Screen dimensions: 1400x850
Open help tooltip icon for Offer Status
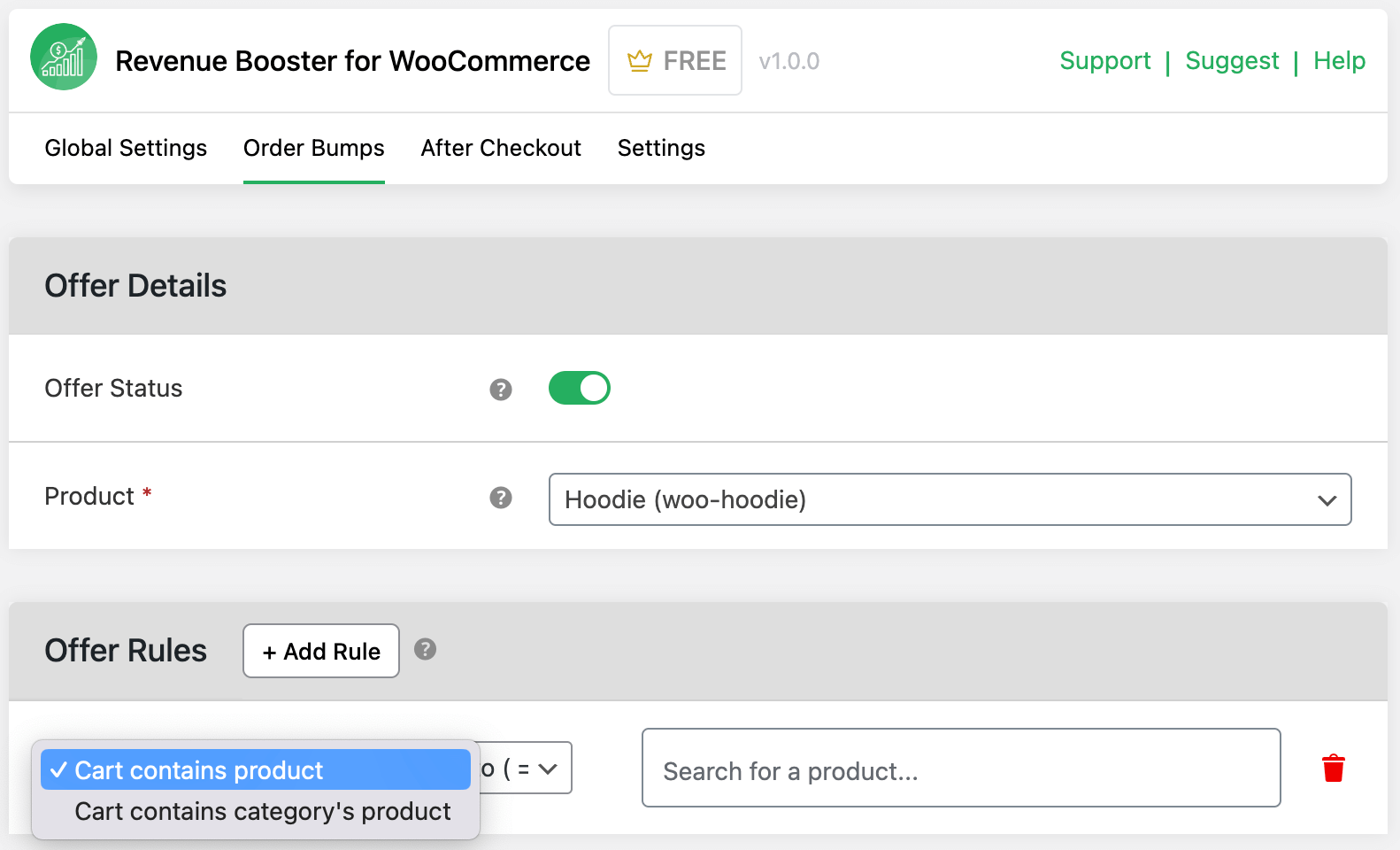click(501, 390)
